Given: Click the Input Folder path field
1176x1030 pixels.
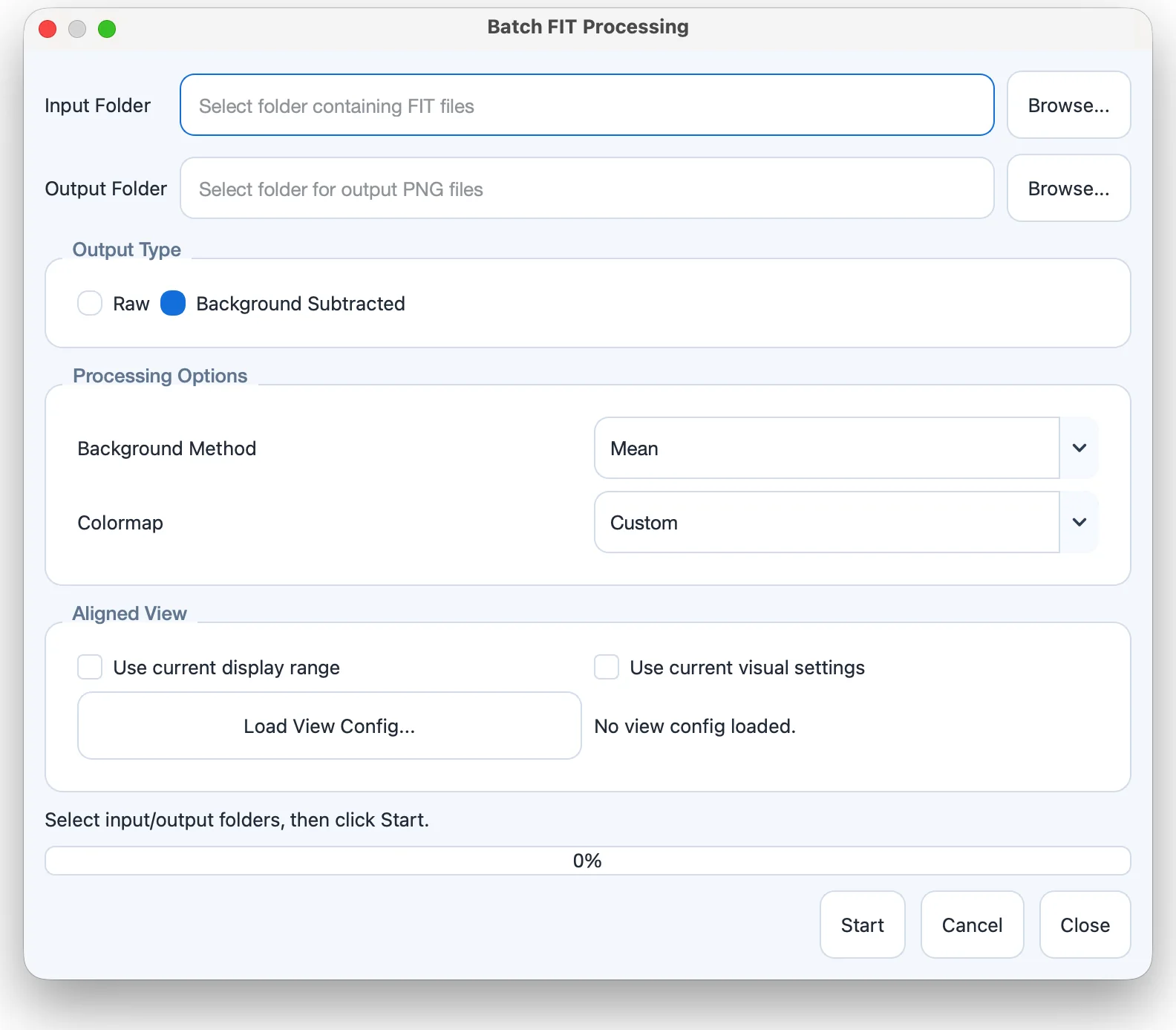Looking at the screenshot, I should tap(587, 105).
